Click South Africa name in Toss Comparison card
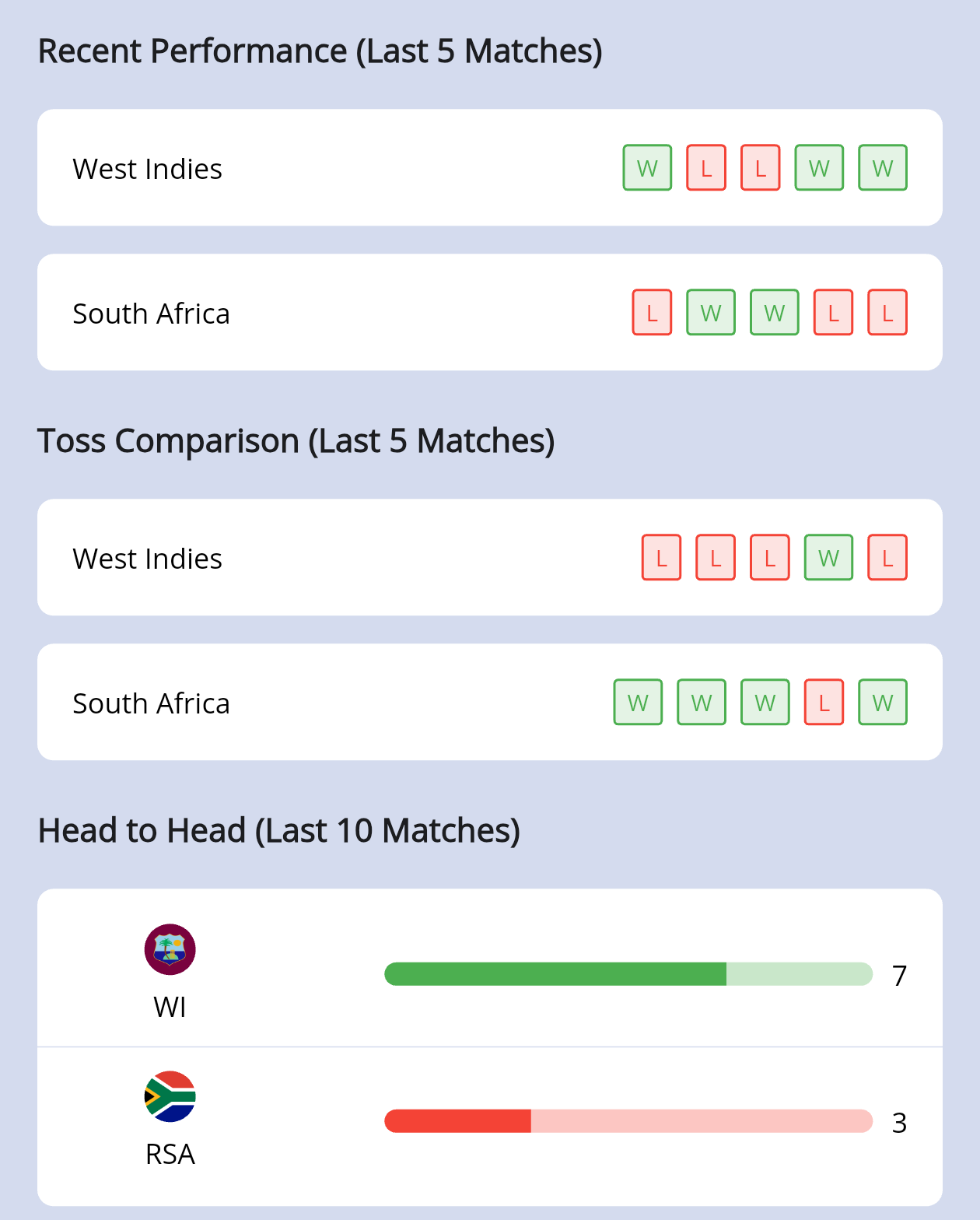This screenshot has width=980, height=1220. point(151,703)
